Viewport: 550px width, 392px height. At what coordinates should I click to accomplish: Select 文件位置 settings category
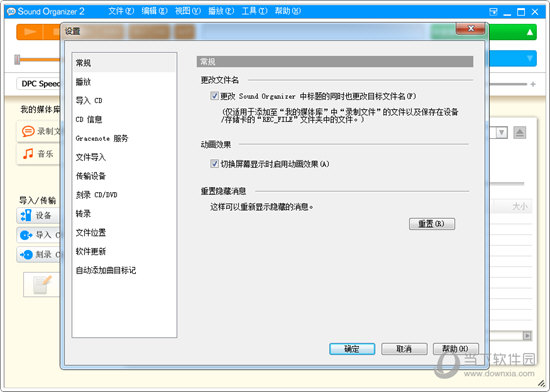[123, 232]
